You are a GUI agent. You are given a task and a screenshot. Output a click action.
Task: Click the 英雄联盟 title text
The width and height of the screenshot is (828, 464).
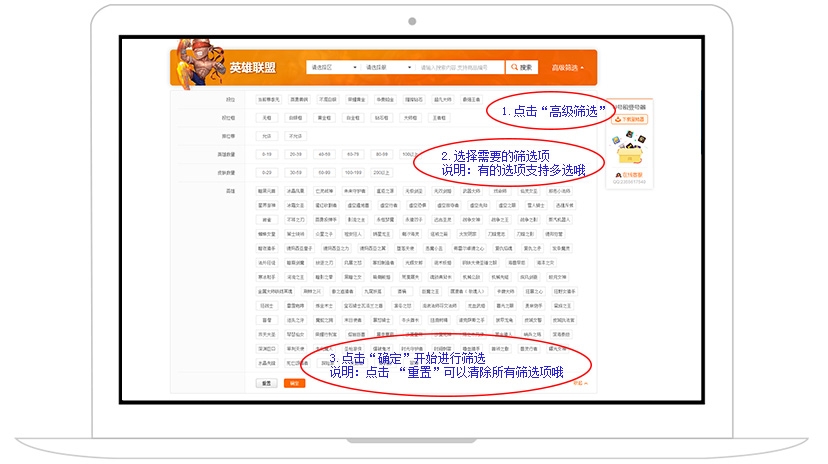(248, 68)
